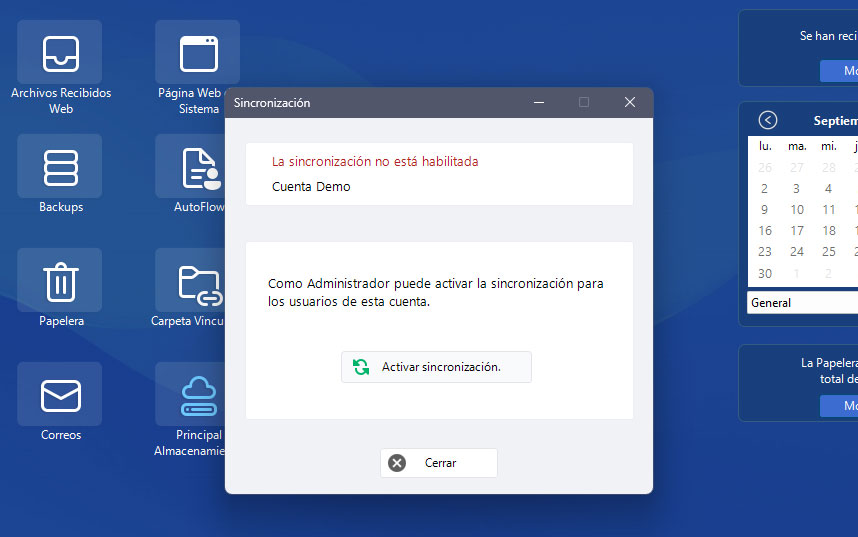Screen dimensions: 858x537
Task: Click the Cerrar button
Action: 439,463
